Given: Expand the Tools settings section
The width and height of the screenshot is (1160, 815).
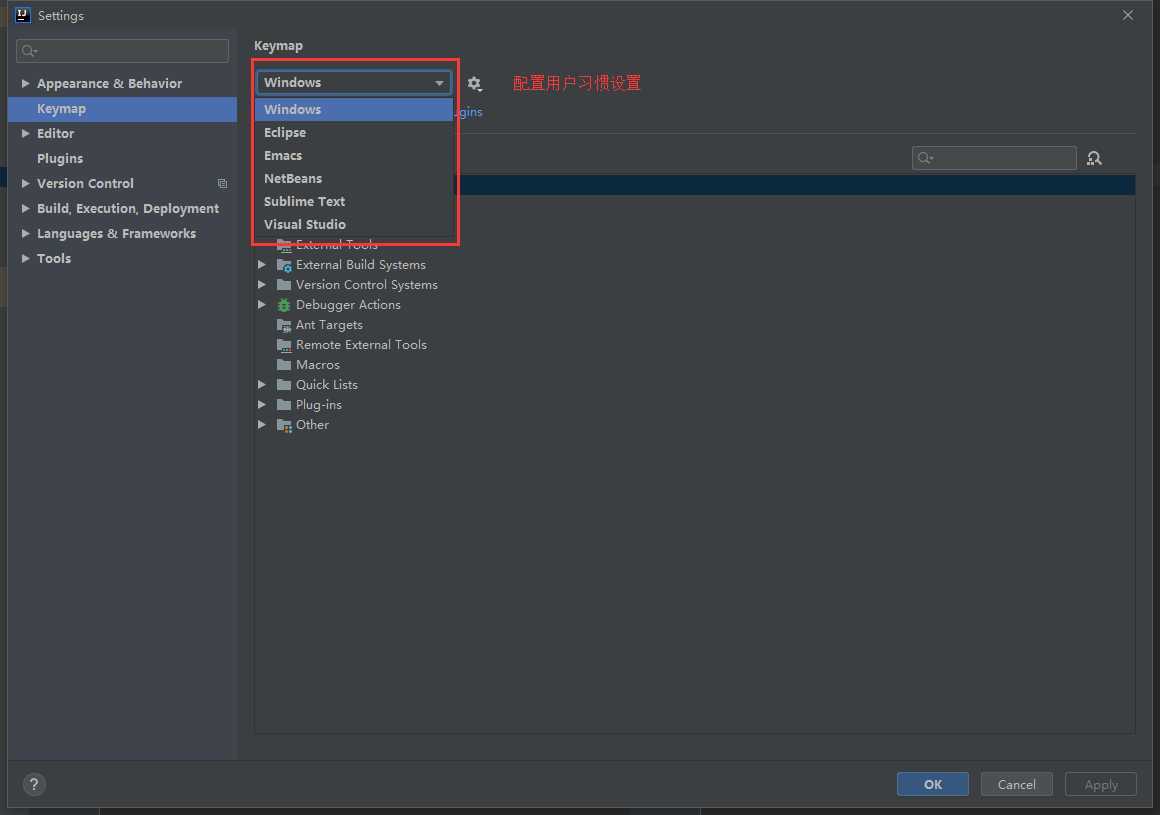Looking at the screenshot, I should point(25,258).
